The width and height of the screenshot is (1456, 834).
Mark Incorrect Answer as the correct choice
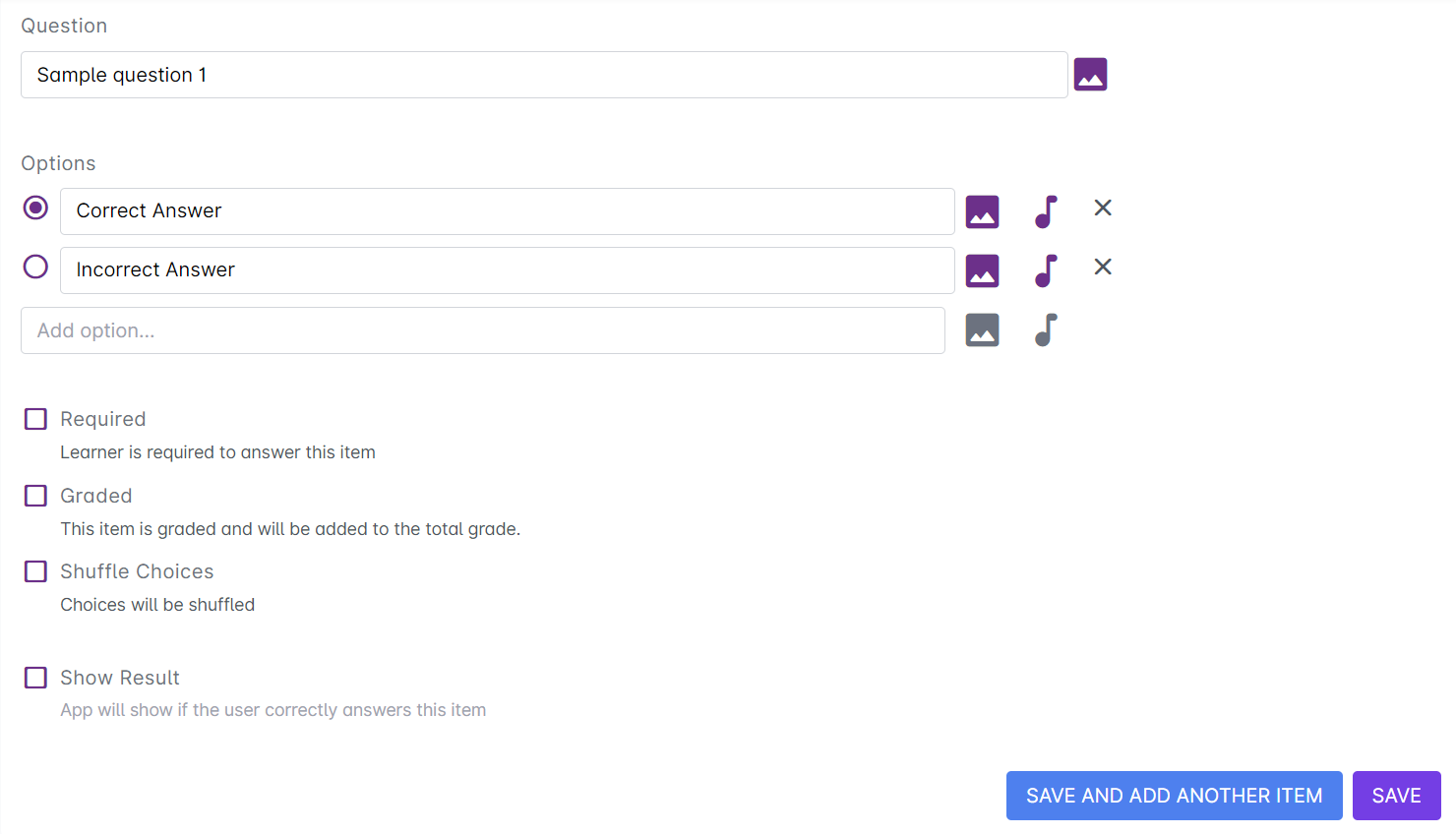35,267
